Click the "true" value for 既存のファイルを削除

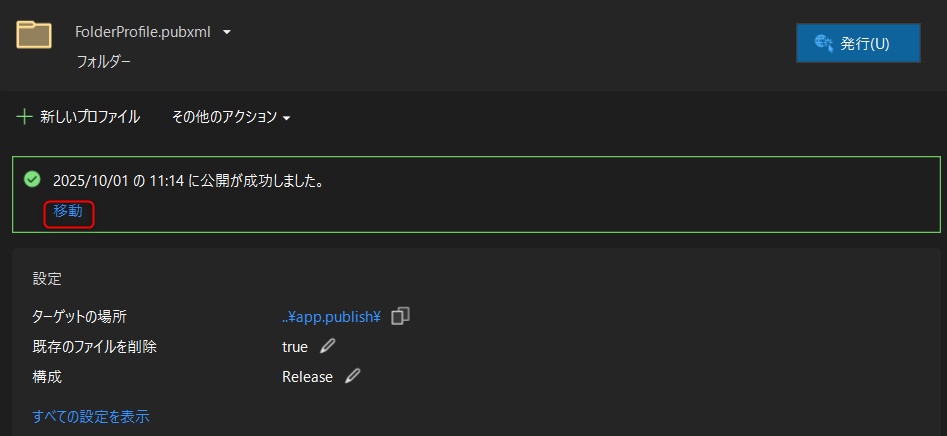pos(295,347)
